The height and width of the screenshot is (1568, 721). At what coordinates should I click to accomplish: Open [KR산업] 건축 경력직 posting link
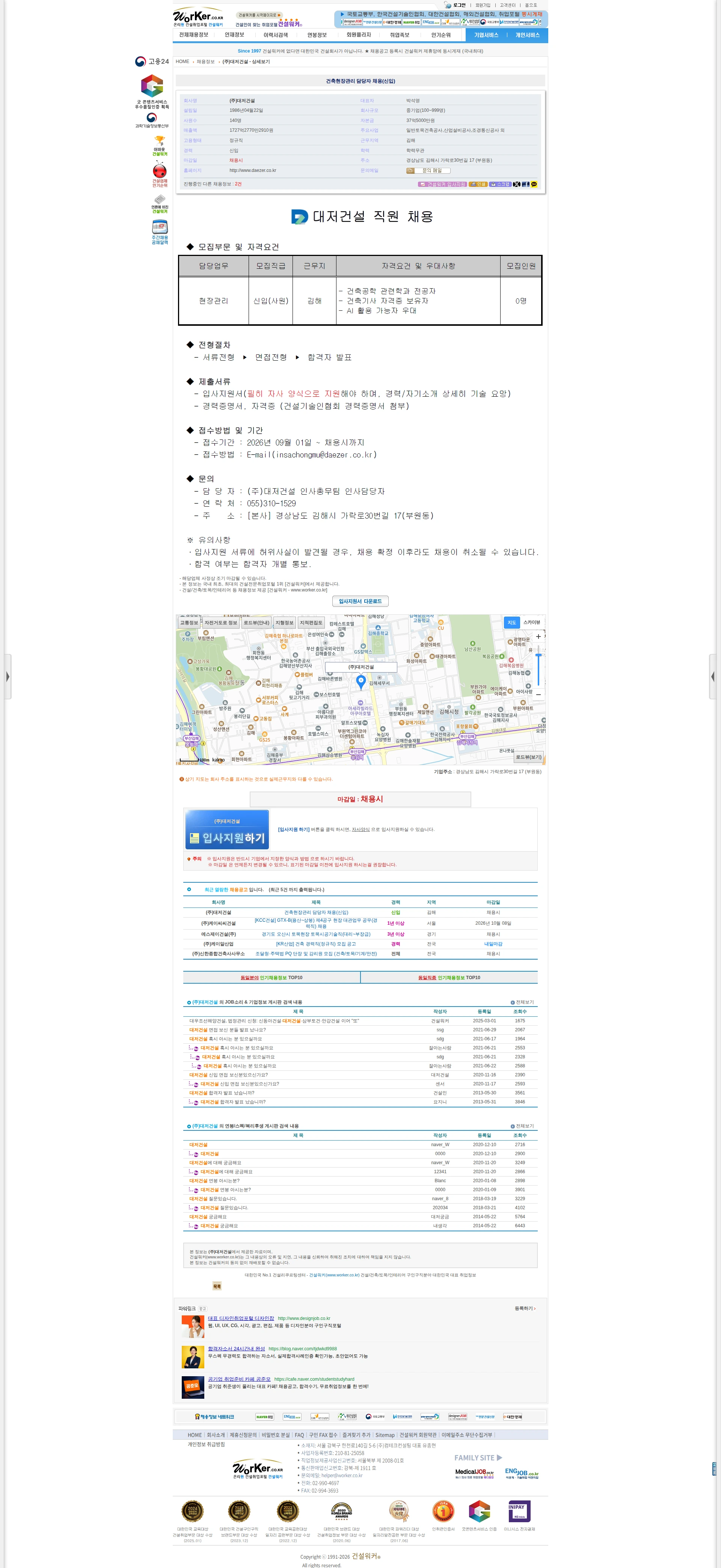(x=316, y=944)
